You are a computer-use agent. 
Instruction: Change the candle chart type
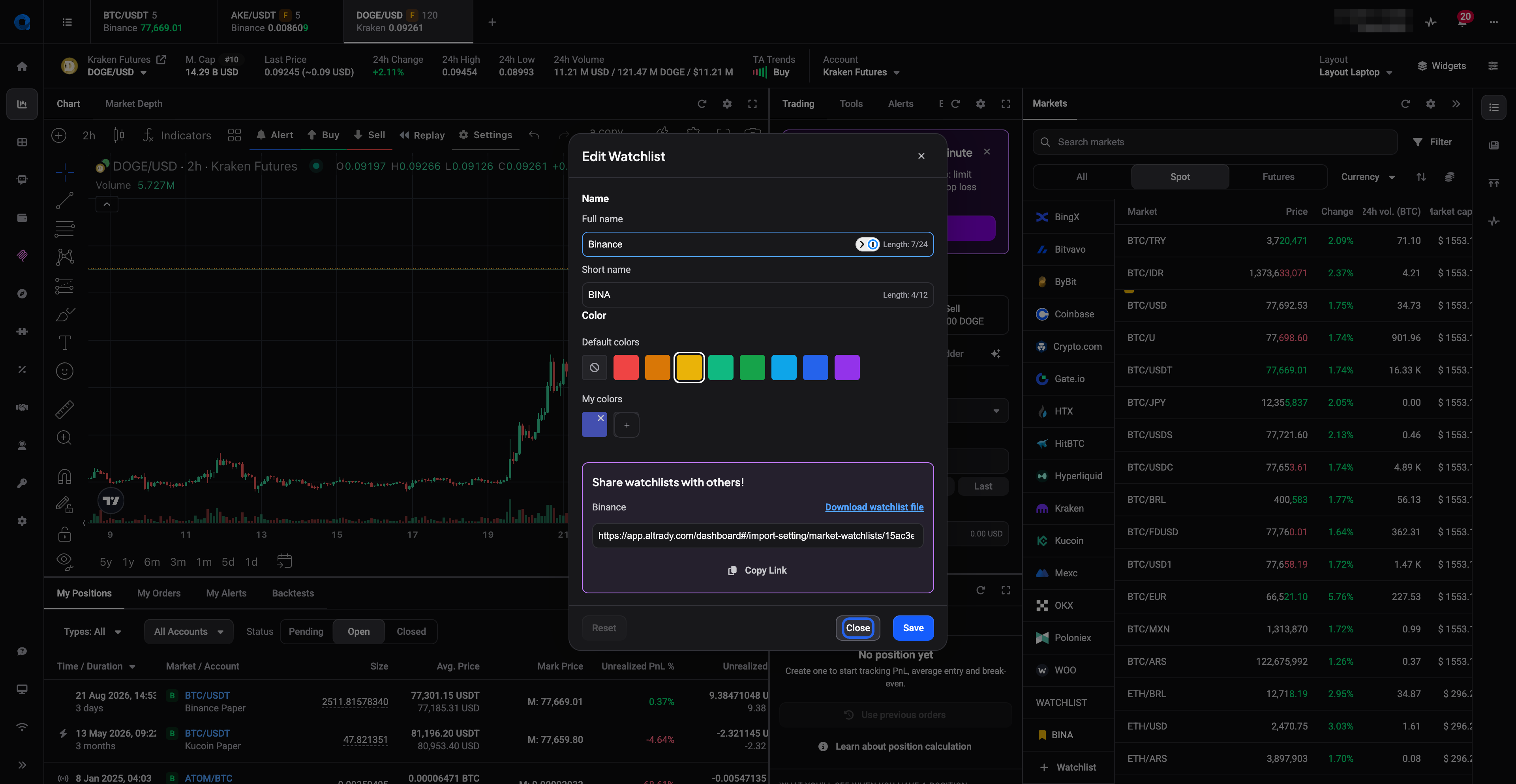coord(118,135)
